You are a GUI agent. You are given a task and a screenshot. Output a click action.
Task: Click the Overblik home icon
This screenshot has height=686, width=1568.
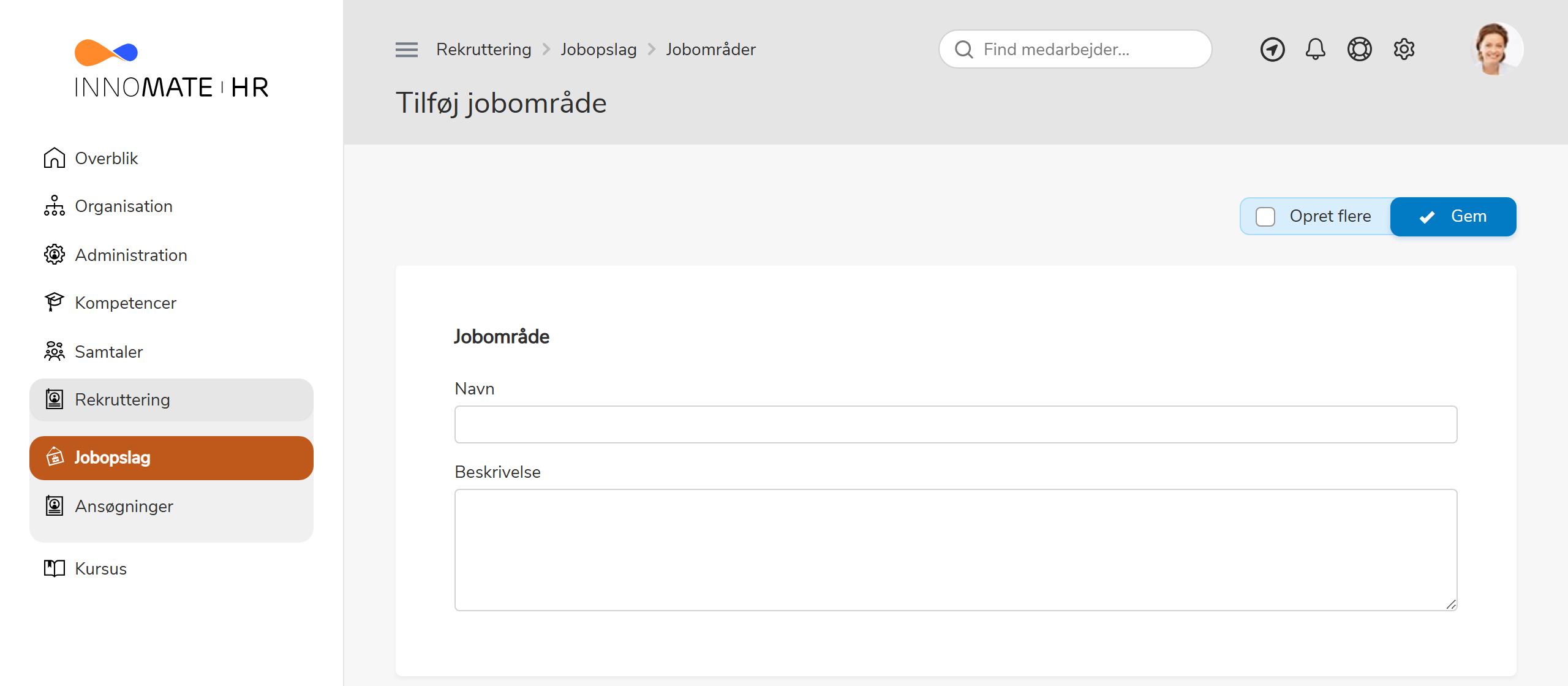click(x=55, y=158)
